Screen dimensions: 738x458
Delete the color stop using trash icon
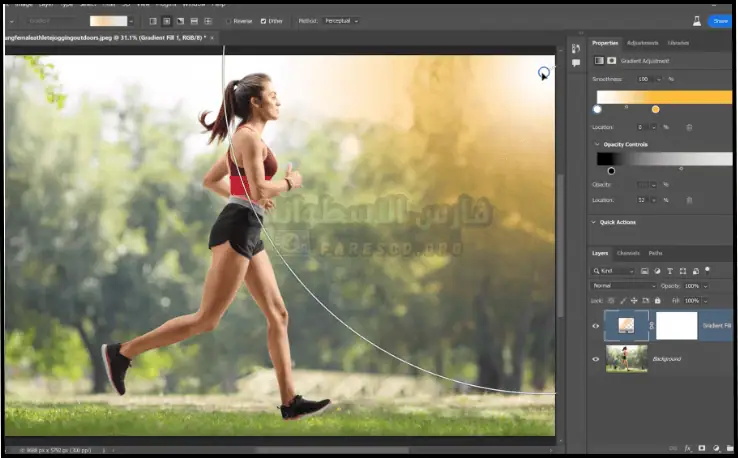coord(690,127)
